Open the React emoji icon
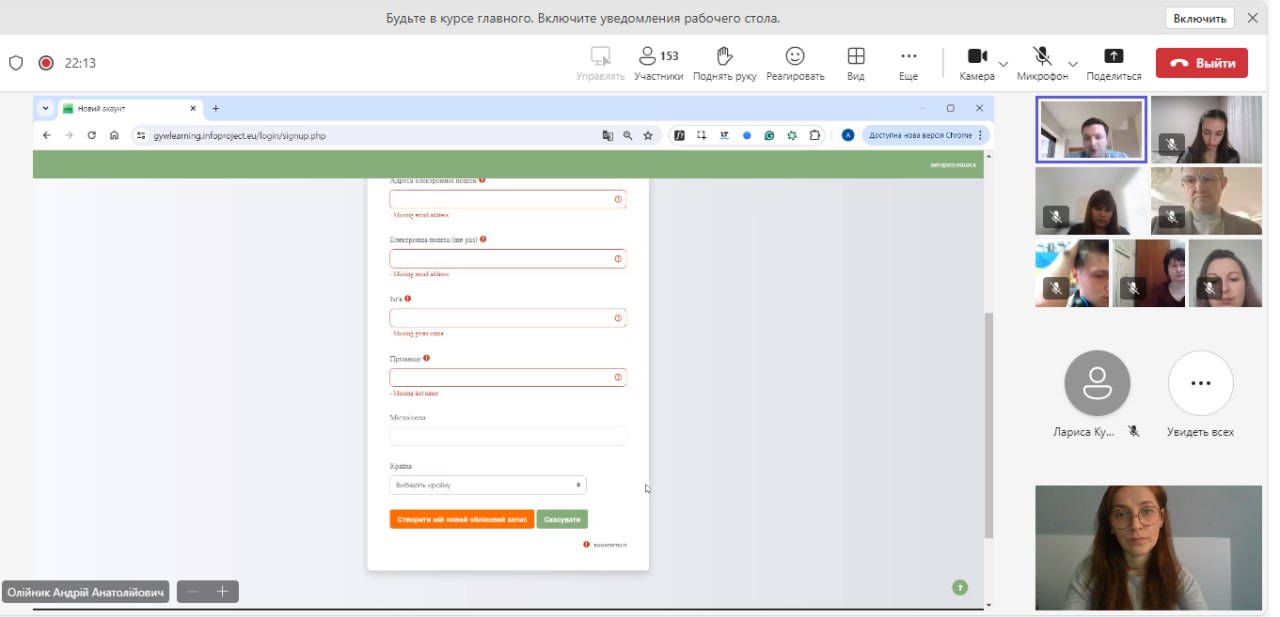The width and height of the screenshot is (1280, 617). [795, 56]
